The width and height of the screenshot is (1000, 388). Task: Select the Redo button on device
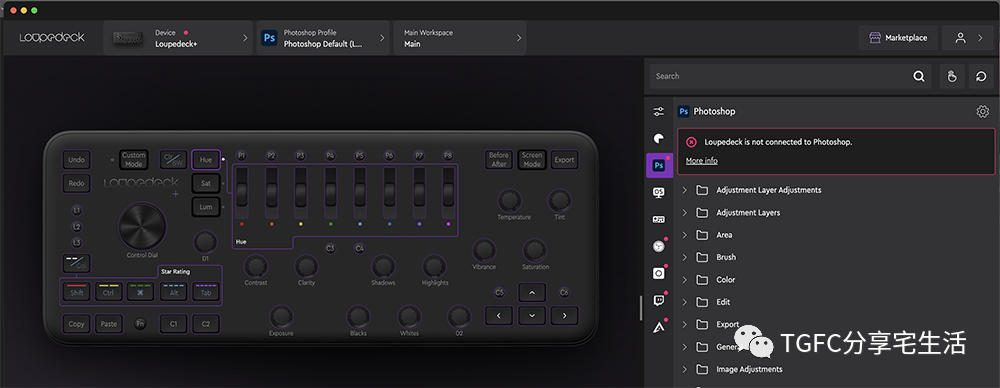point(77,183)
